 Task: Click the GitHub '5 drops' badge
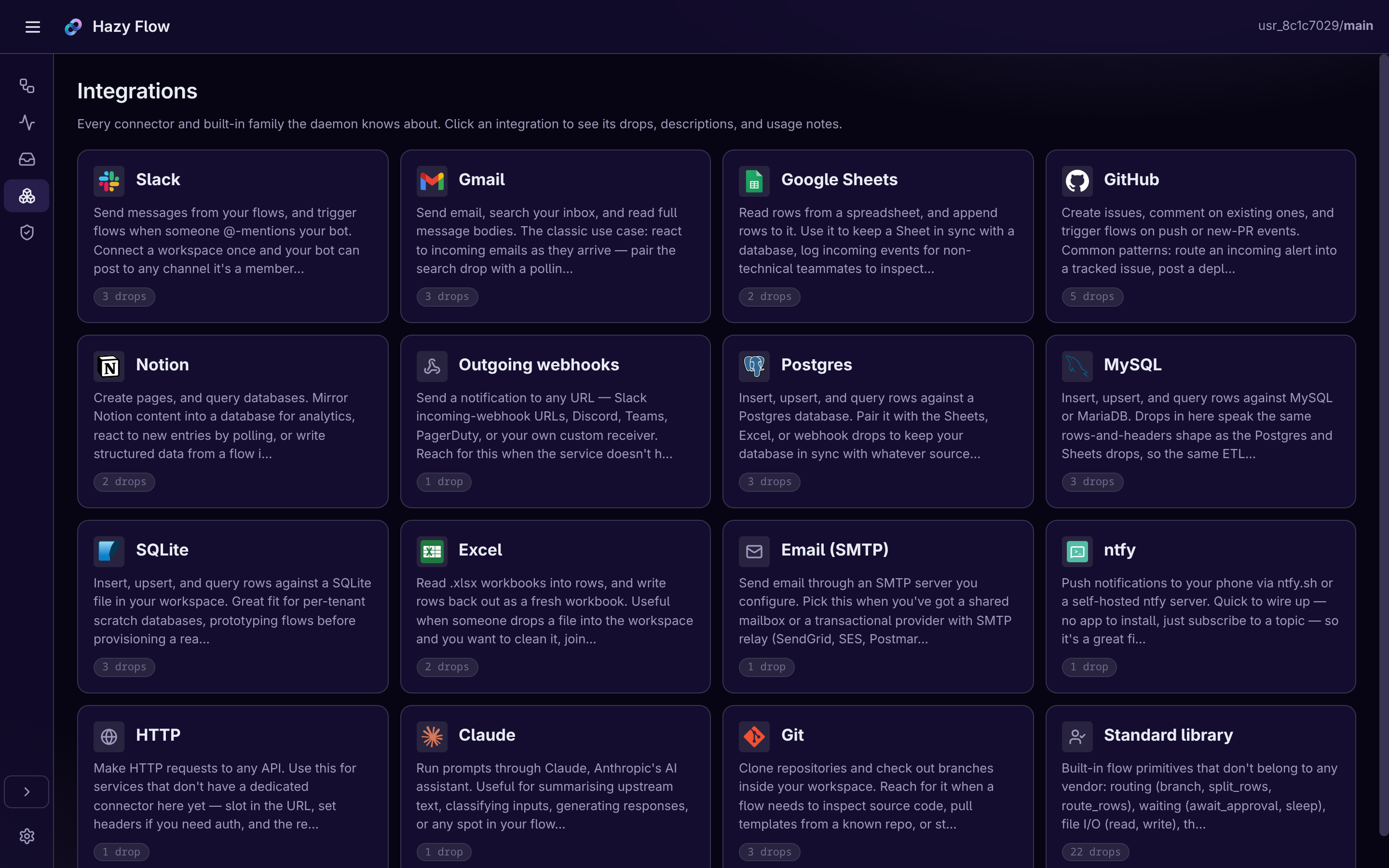[1092, 297]
